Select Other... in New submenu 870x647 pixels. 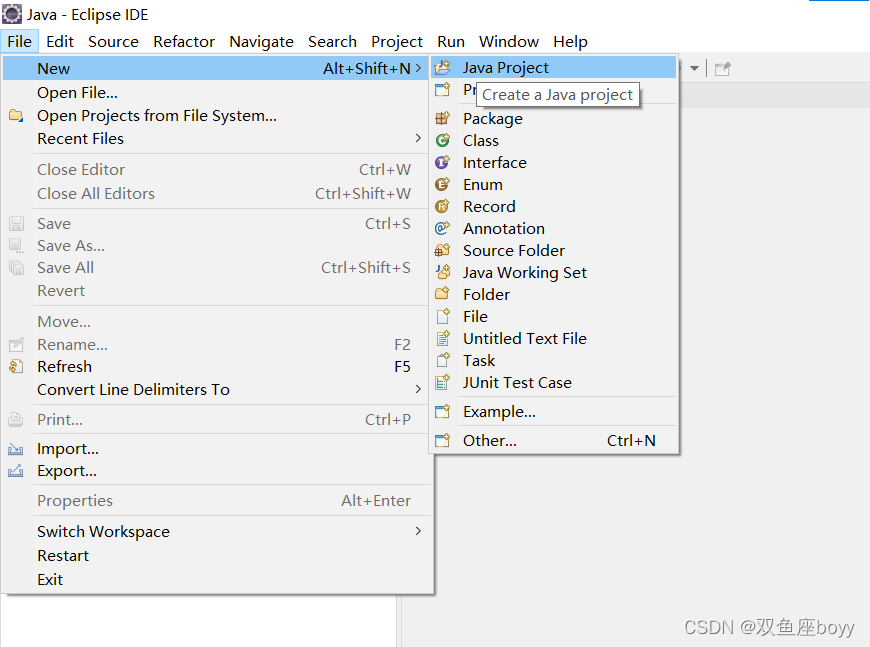pos(554,441)
